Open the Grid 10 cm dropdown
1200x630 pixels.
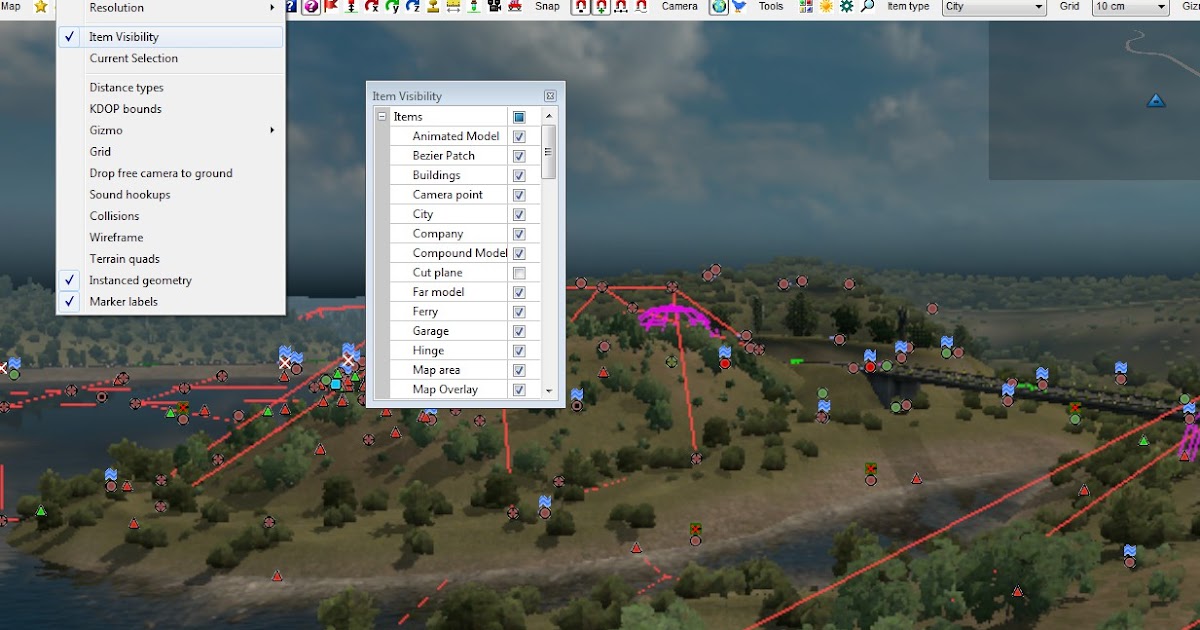point(1130,7)
